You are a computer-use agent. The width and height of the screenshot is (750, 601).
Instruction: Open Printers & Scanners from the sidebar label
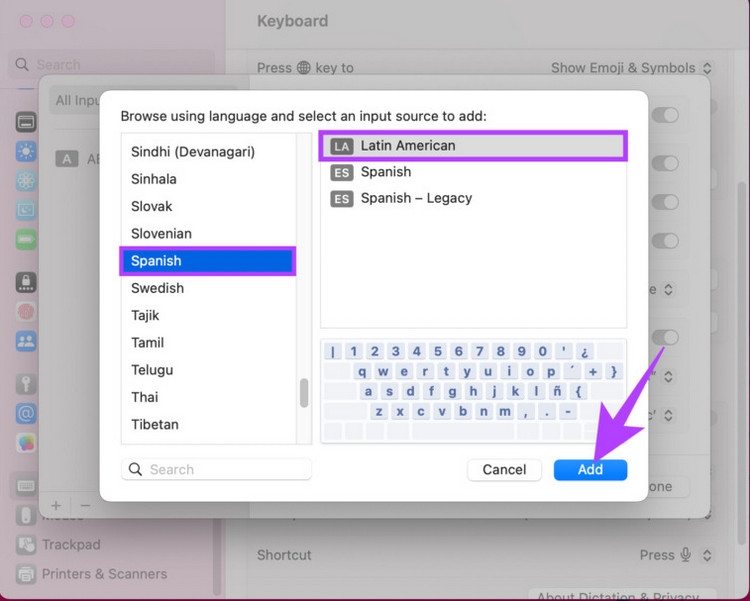click(x=104, y=574)
